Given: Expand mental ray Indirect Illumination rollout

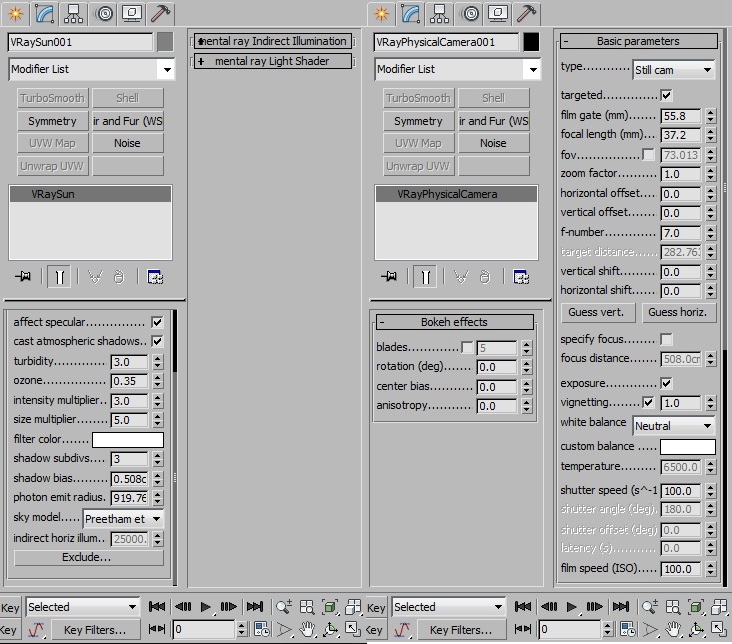Looking at the screenshot, I should click(273, 41).
